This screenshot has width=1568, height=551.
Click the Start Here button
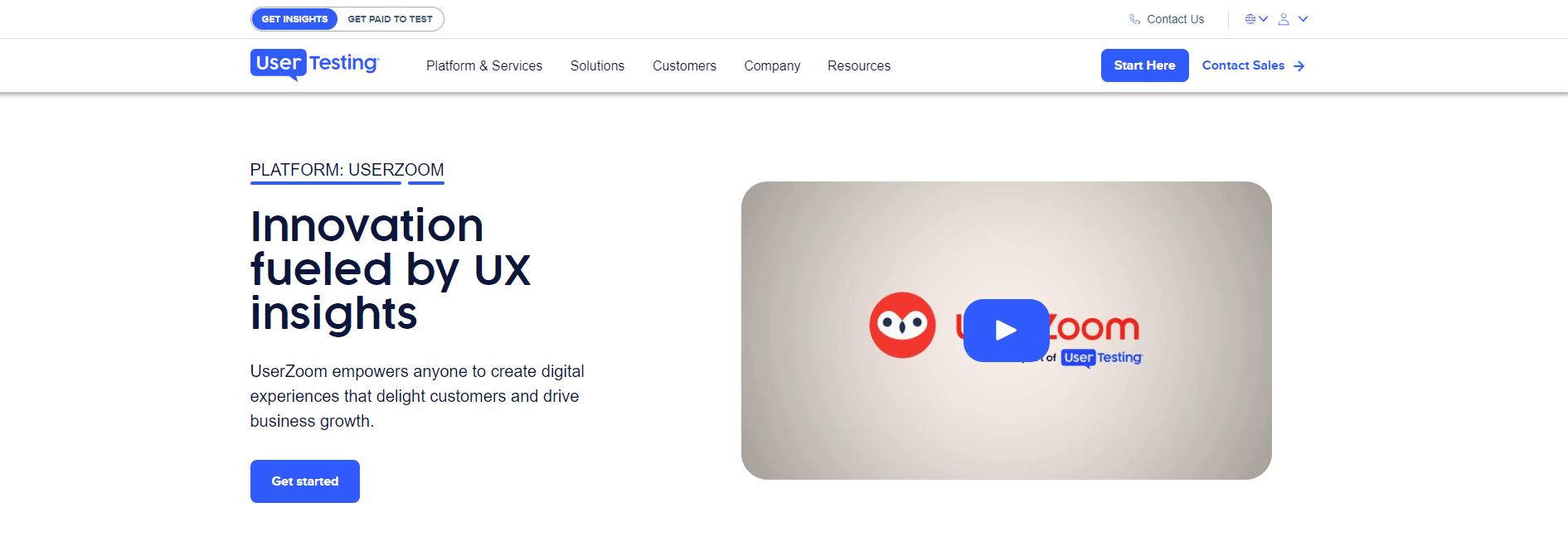(1144, 65)
